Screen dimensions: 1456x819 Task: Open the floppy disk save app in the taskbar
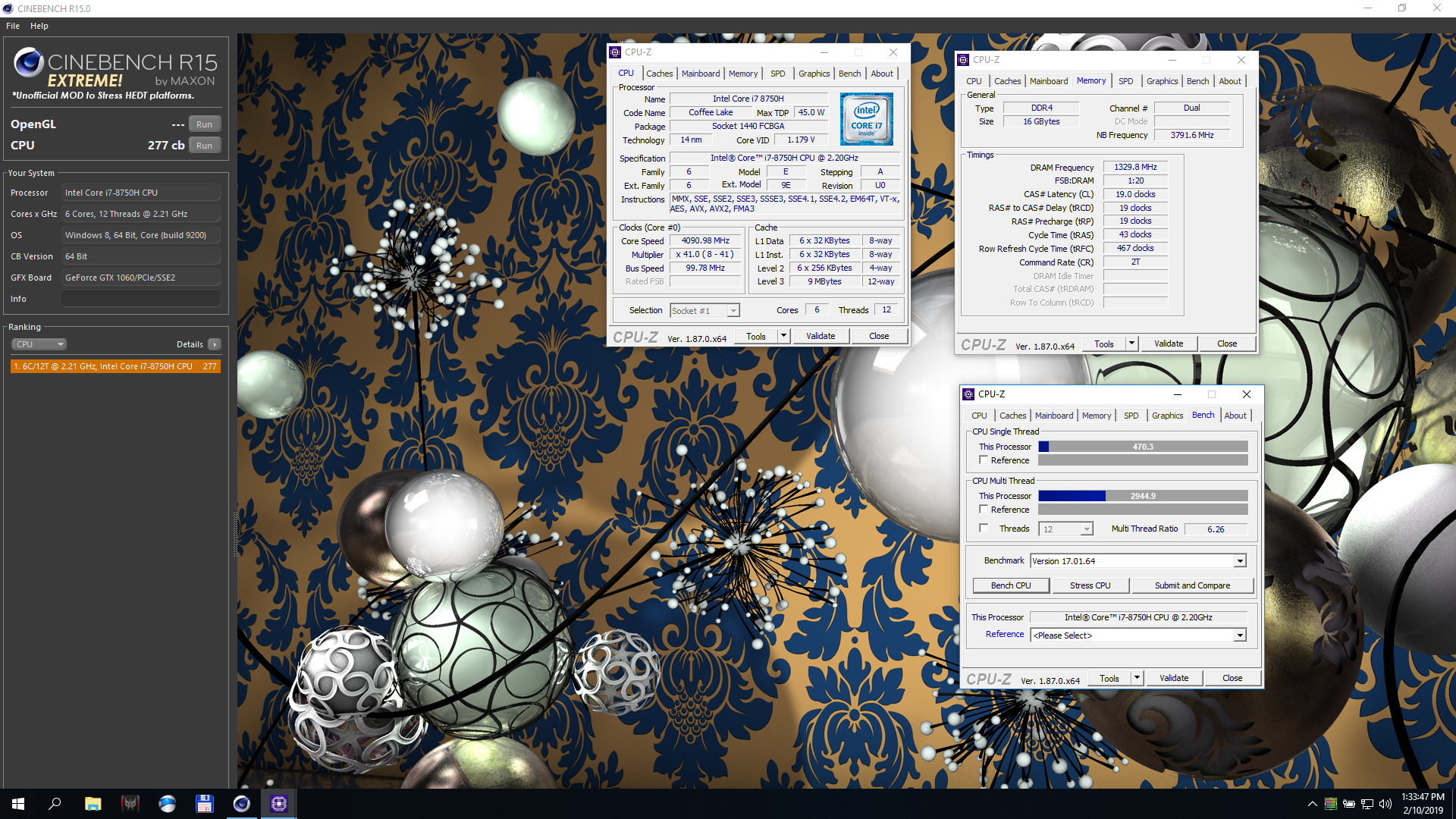204,804
